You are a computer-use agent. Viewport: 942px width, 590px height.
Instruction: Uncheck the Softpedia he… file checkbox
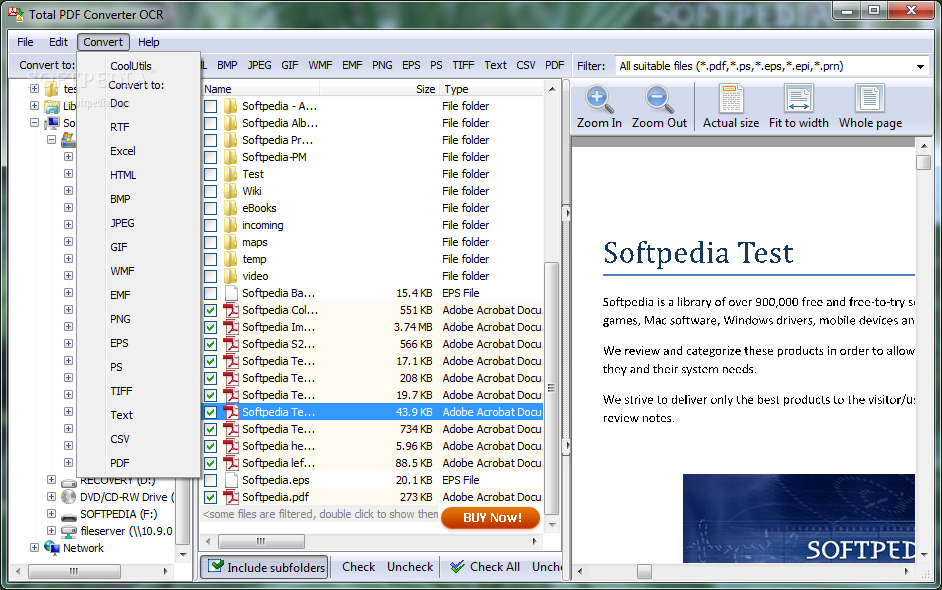pos(210,446)
